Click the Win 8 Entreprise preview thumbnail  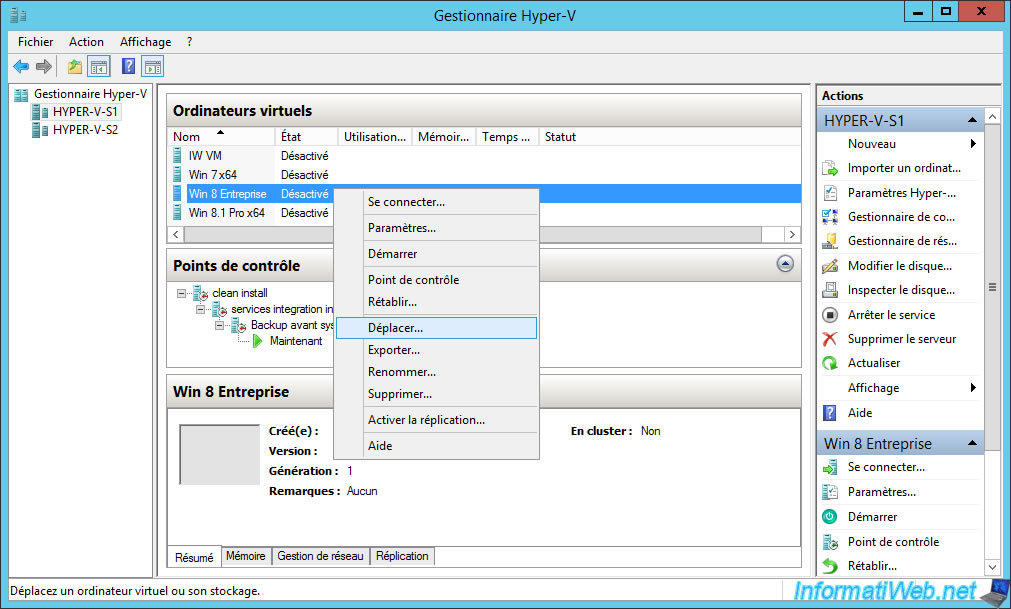220,455
